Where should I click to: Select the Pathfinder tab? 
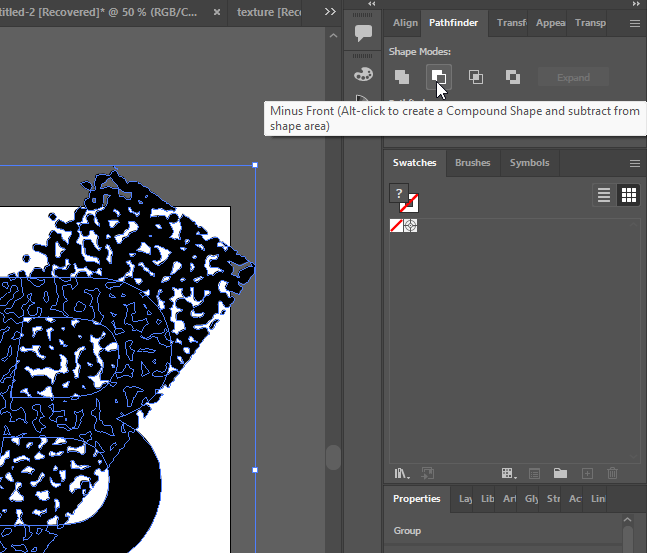click(453, 23)
